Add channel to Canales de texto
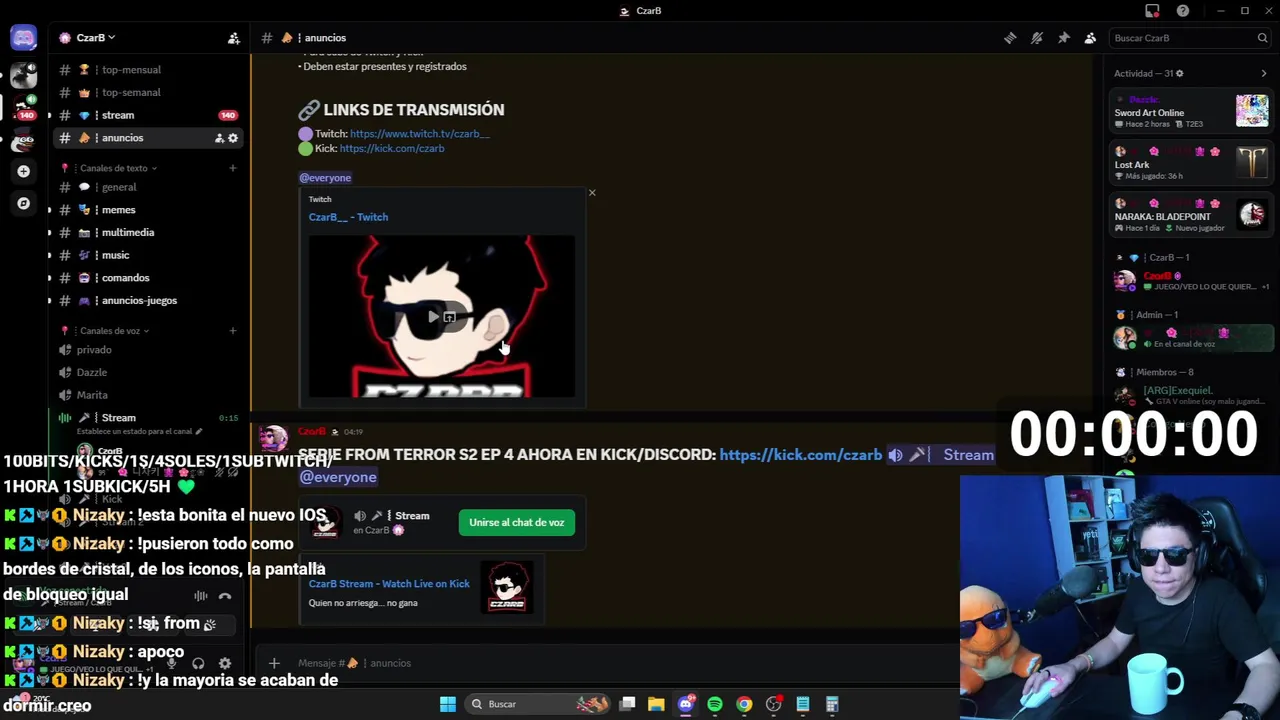Viewport: 1280px width, 720px height. coord(233,168)
